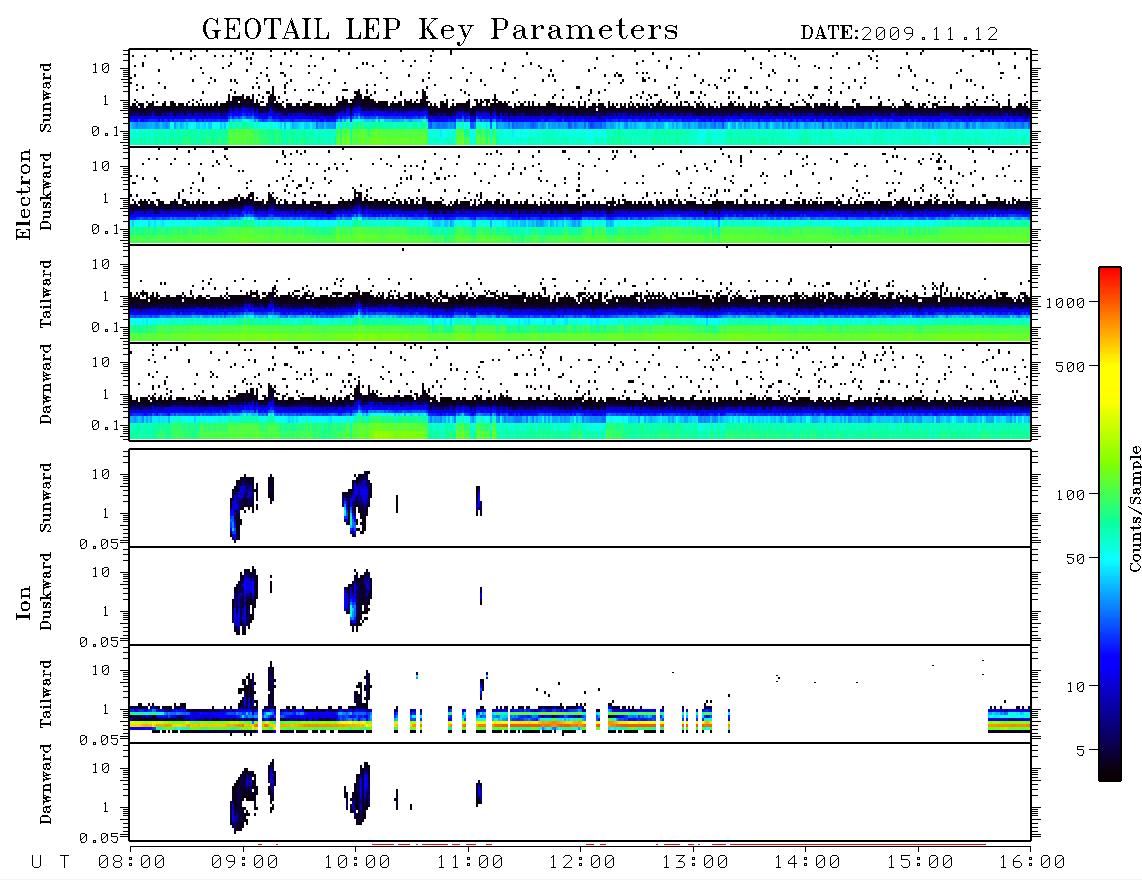Click the Electron "Sunward" panel label
This screenshot has height=880, width=1142.
pyautogui.click(x=46, y=98)
